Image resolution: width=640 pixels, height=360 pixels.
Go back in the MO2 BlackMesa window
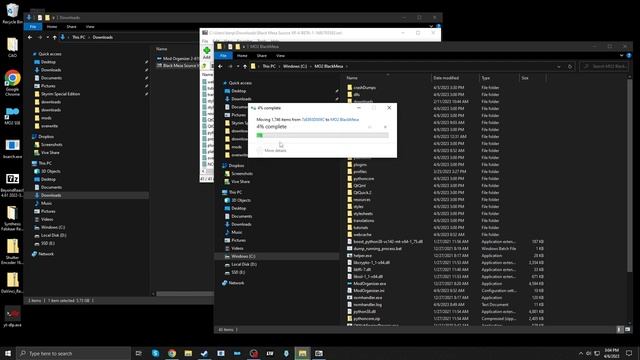click(220, 66)
